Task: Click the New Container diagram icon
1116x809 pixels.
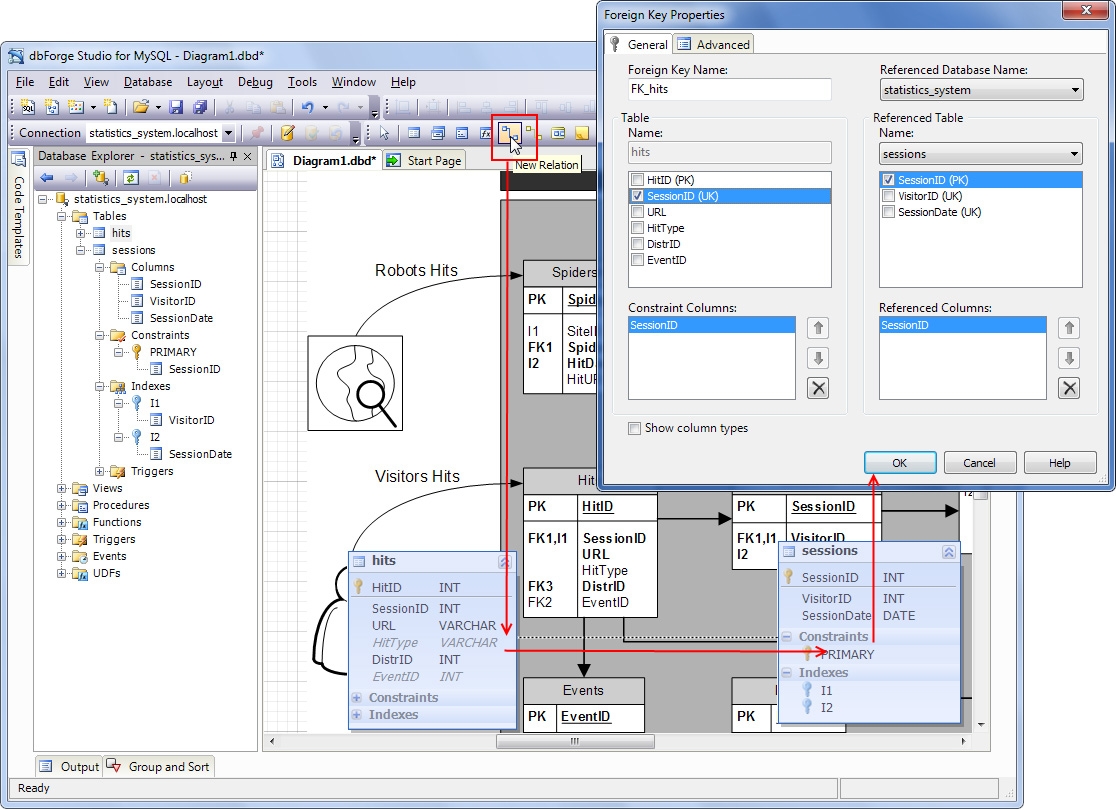Action: [x=559, y=133]
